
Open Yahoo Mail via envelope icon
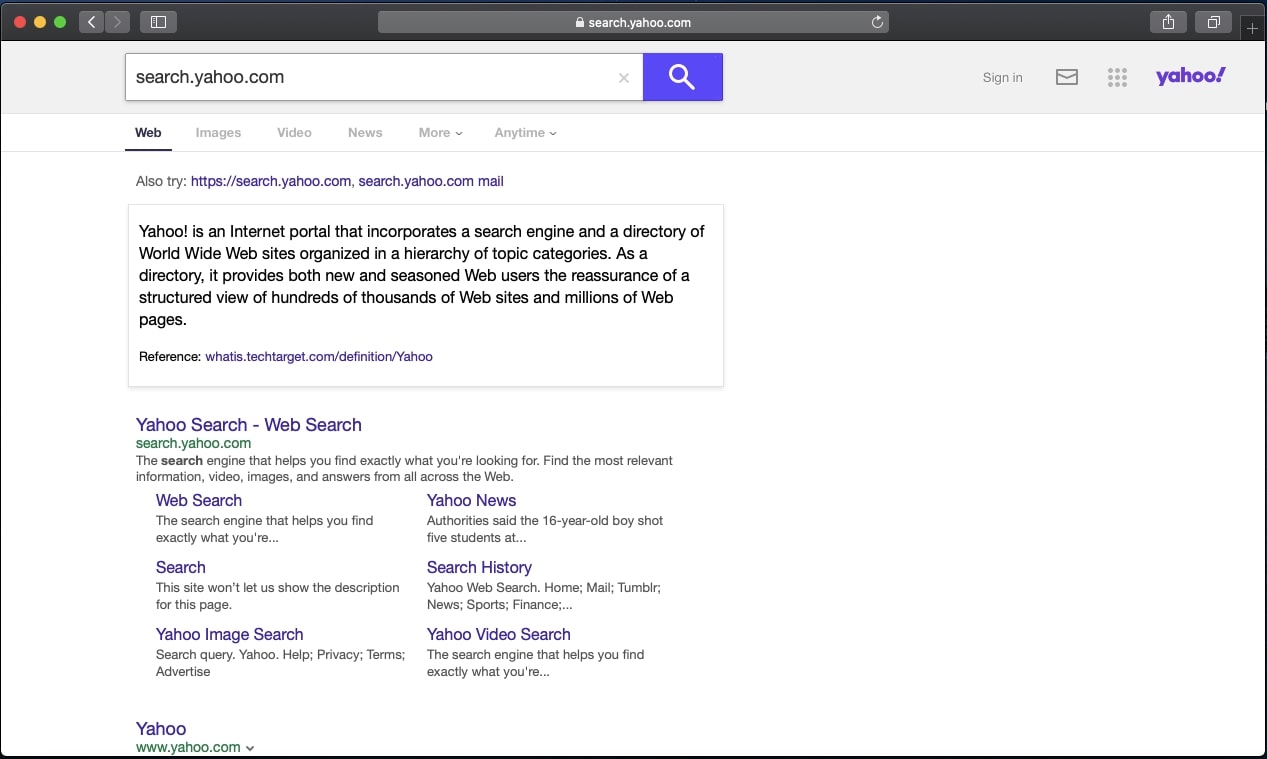pyautogui.click(x=1067, y=77)
